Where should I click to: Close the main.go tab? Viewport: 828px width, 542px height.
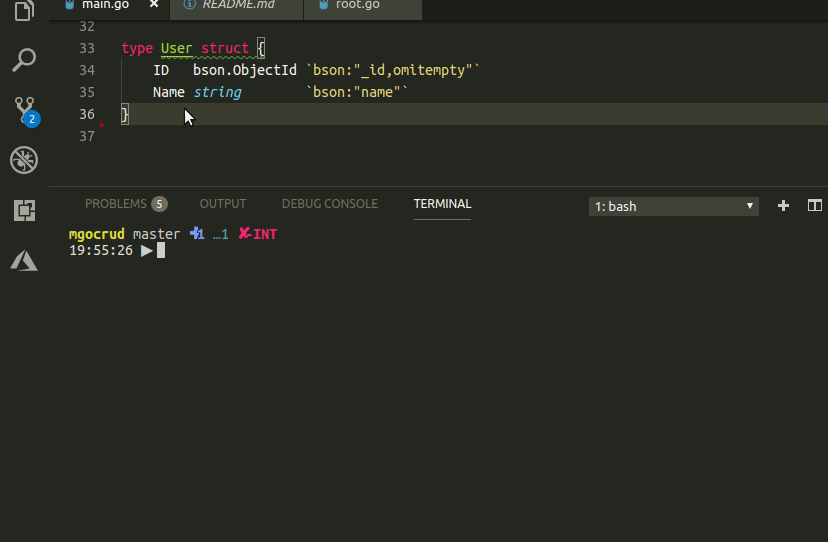[x=154, y=5]
